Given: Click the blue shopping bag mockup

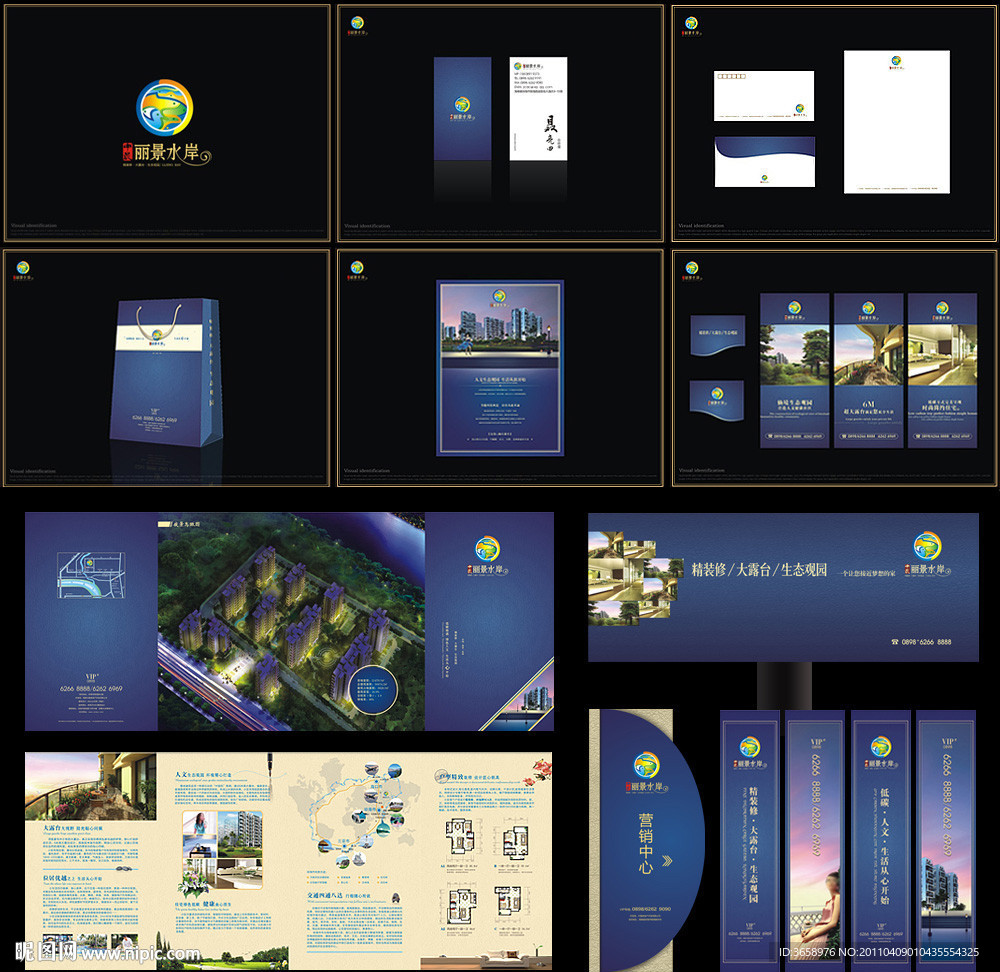Looking at the screenshot, I should pyautogui.click(x=167, y=372).
